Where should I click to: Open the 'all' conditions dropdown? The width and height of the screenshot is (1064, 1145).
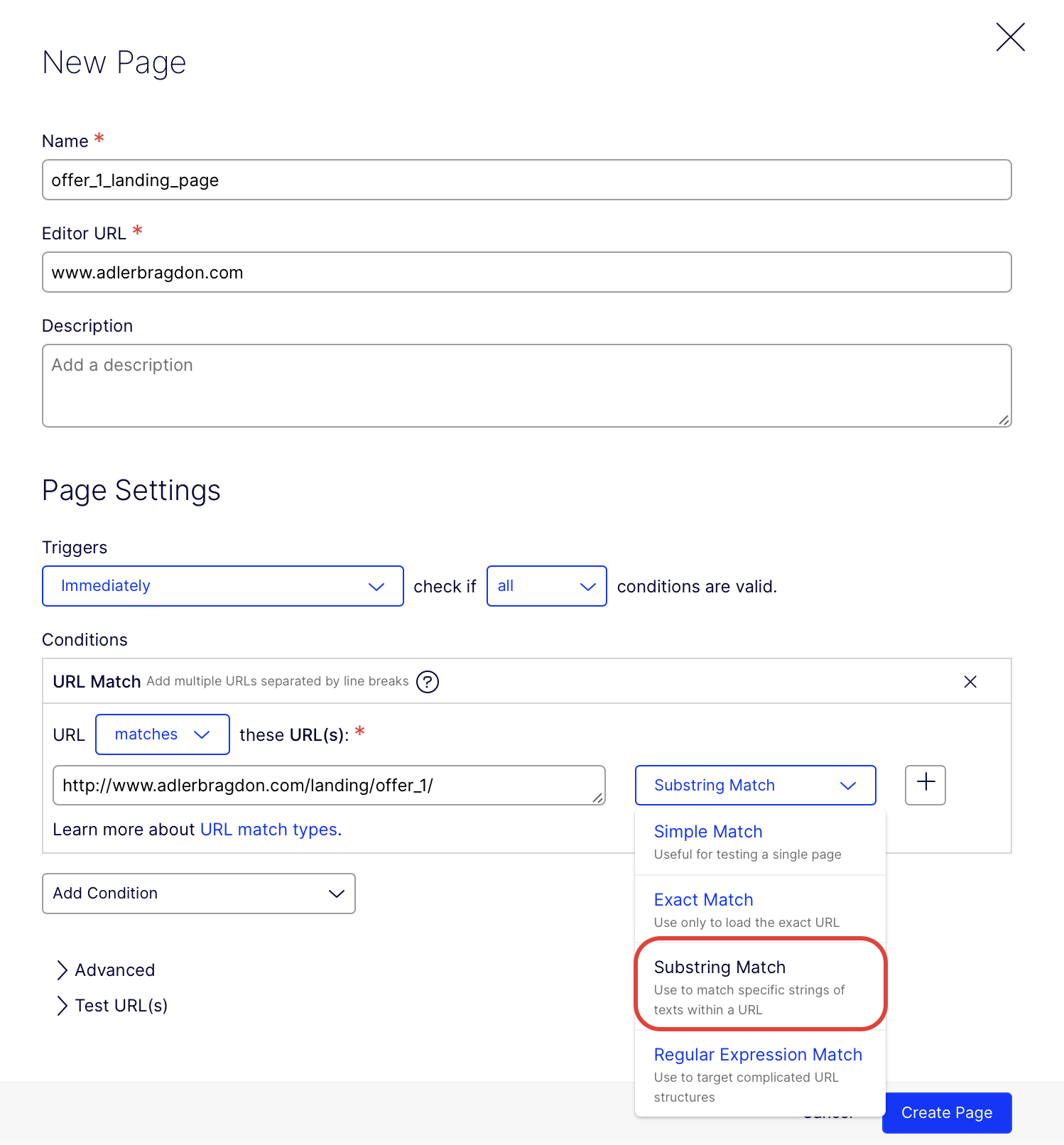546,586
